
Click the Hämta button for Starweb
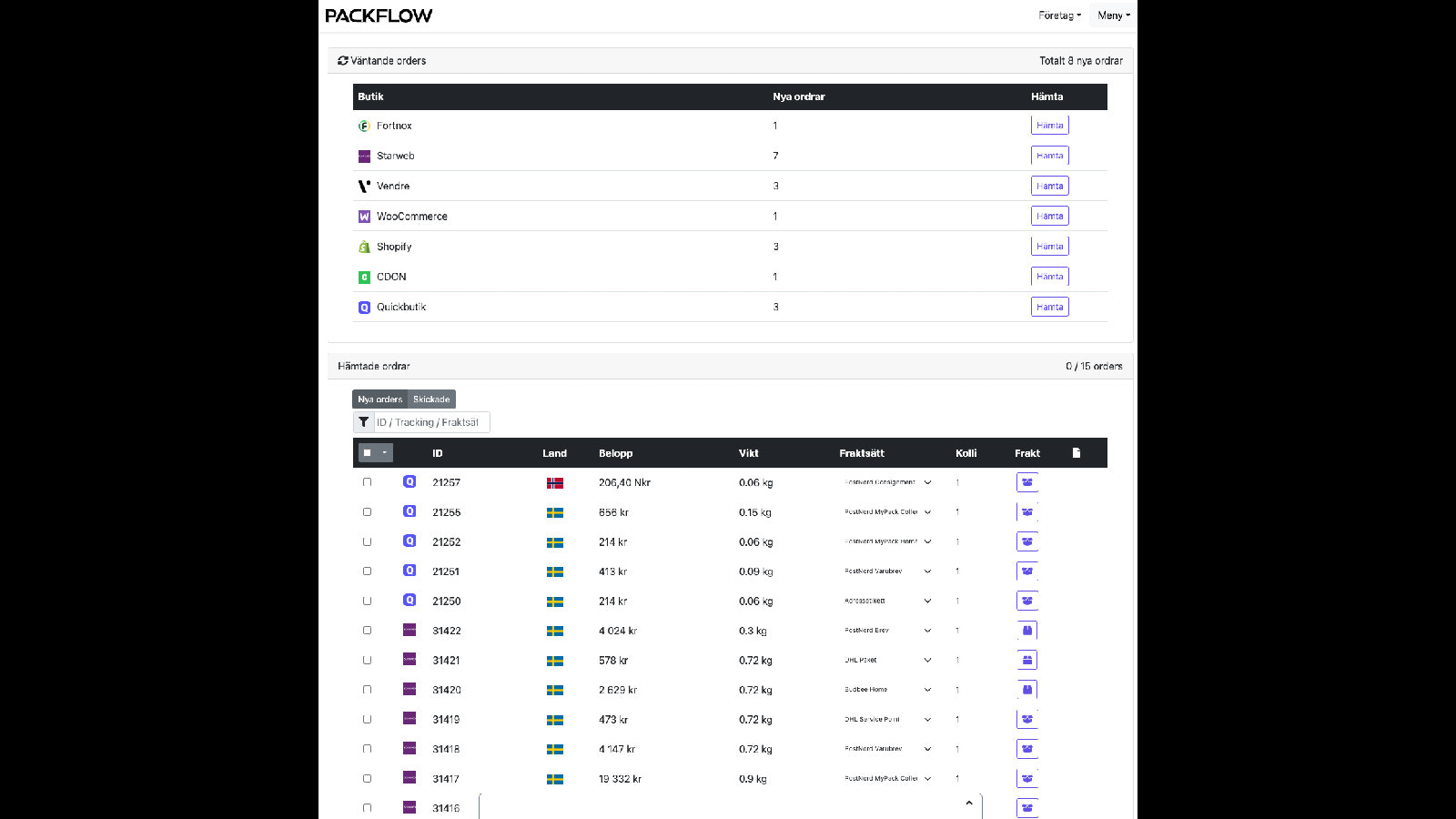coord(1049,156)
